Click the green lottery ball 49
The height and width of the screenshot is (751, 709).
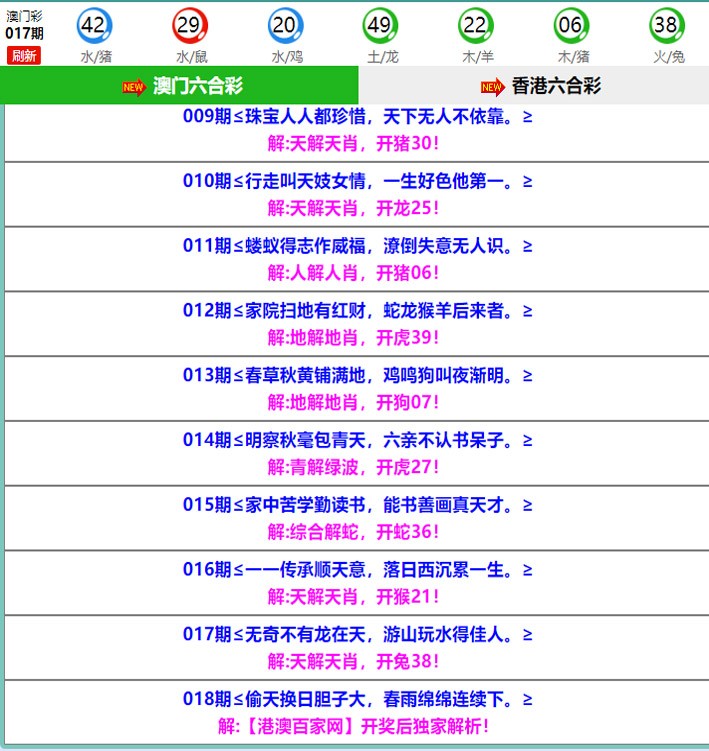[x=380, y=24]
